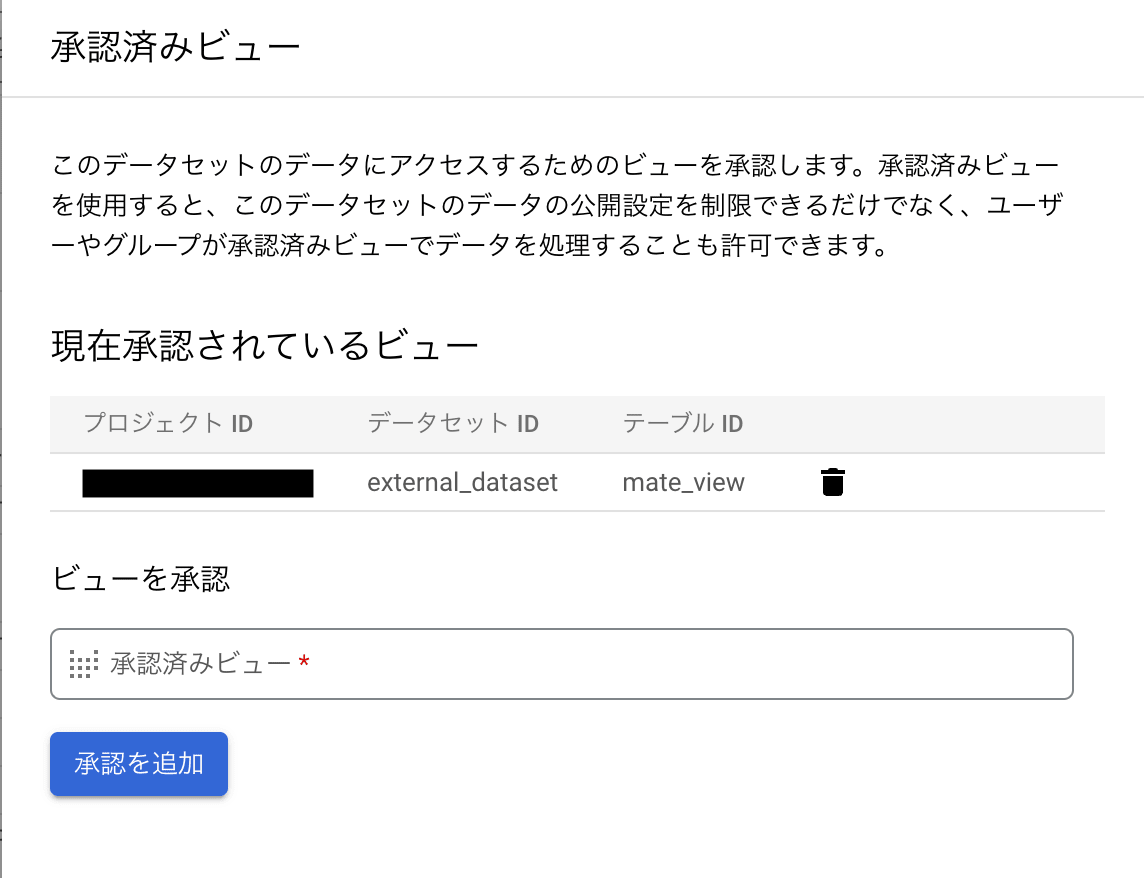This screenshot has width=1144, height=878.
Task: Select the external_dataset cell
Action: tap(461, 482)
